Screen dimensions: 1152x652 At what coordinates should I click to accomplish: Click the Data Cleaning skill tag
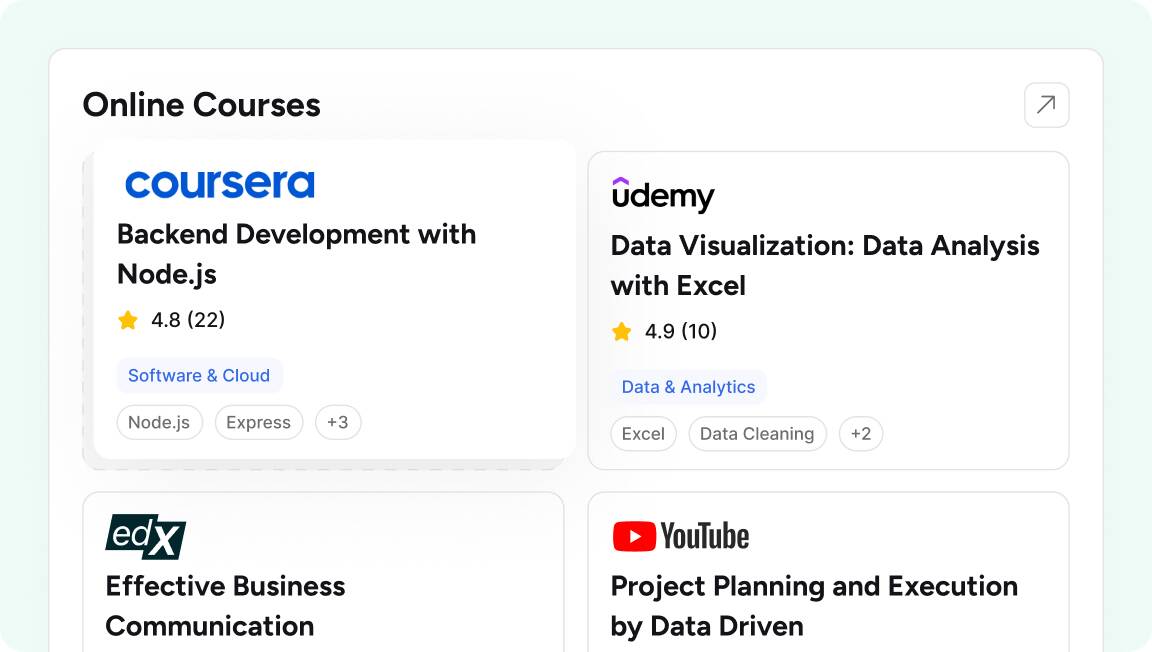tap(757, 434)
